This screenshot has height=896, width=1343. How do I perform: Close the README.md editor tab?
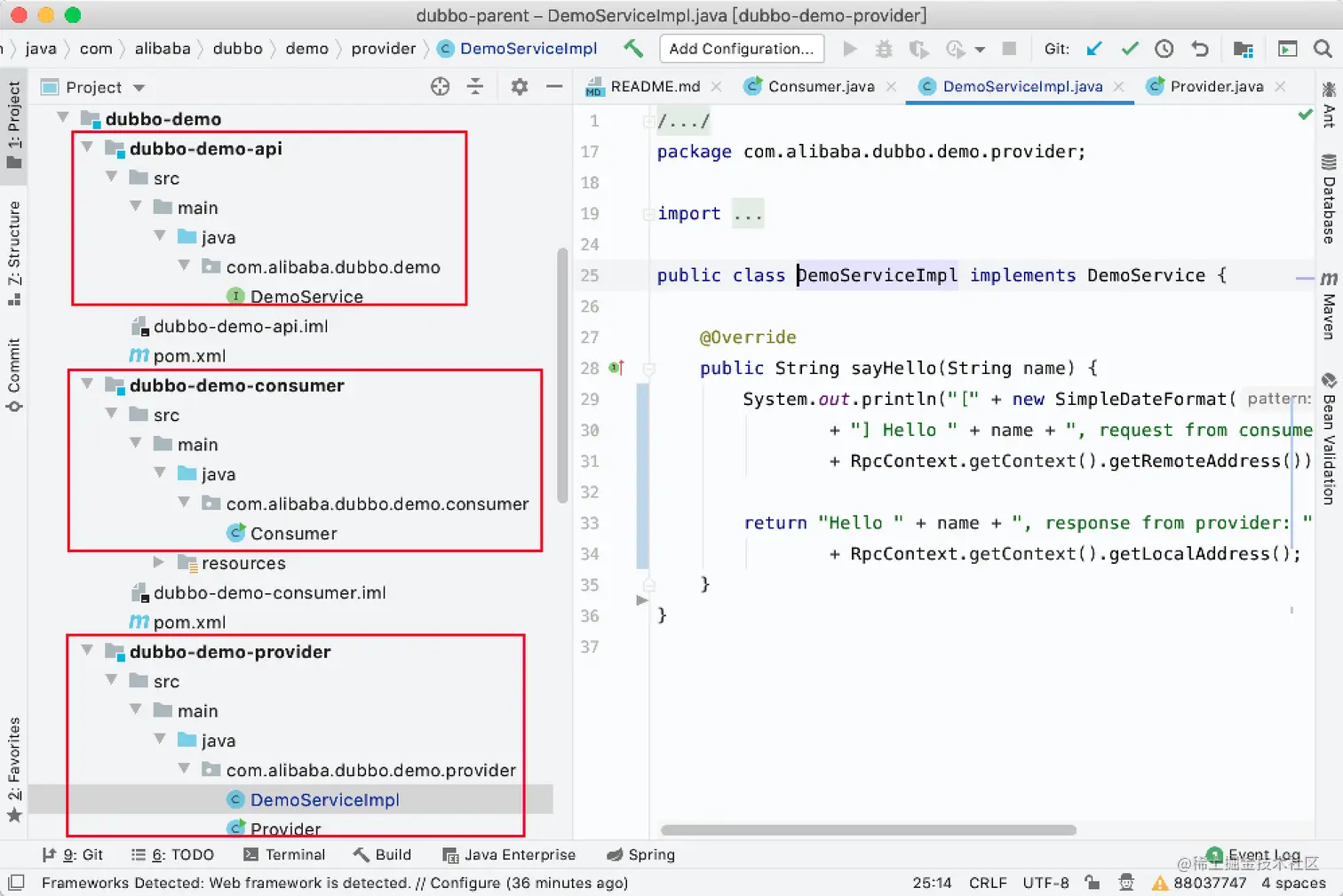716,86
